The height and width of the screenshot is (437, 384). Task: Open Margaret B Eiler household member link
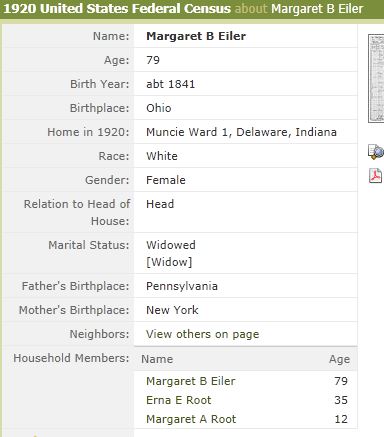coord(191,381)
